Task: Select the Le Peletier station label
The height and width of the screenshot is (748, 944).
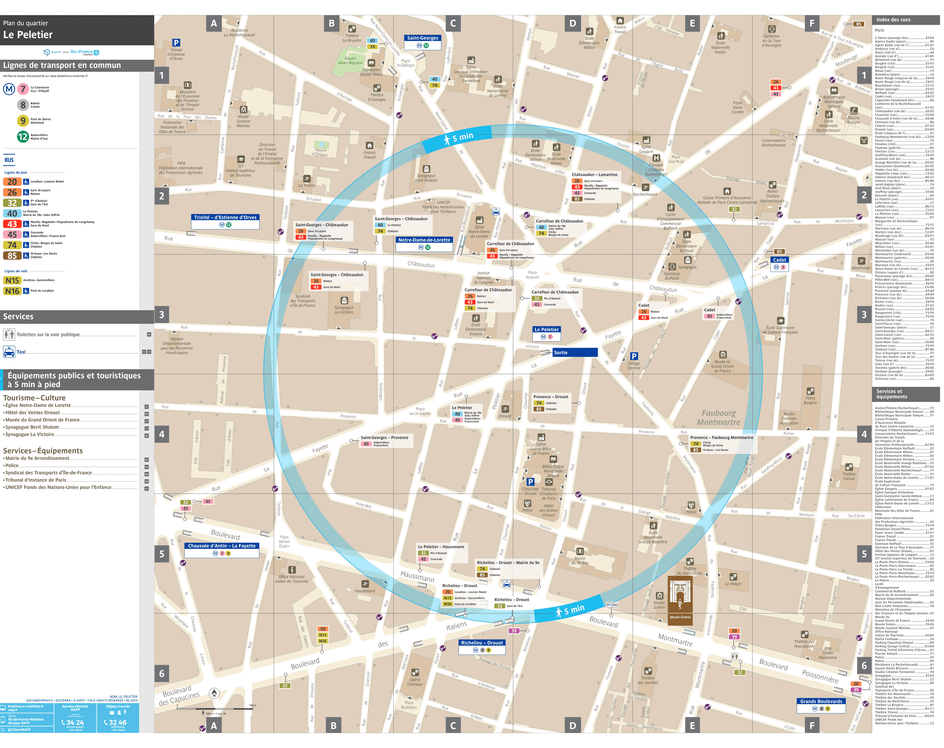Action: (547, 330)
